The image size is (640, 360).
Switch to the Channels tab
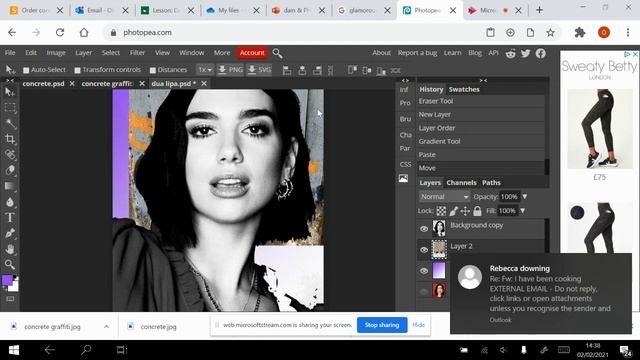tap(461, 183)
